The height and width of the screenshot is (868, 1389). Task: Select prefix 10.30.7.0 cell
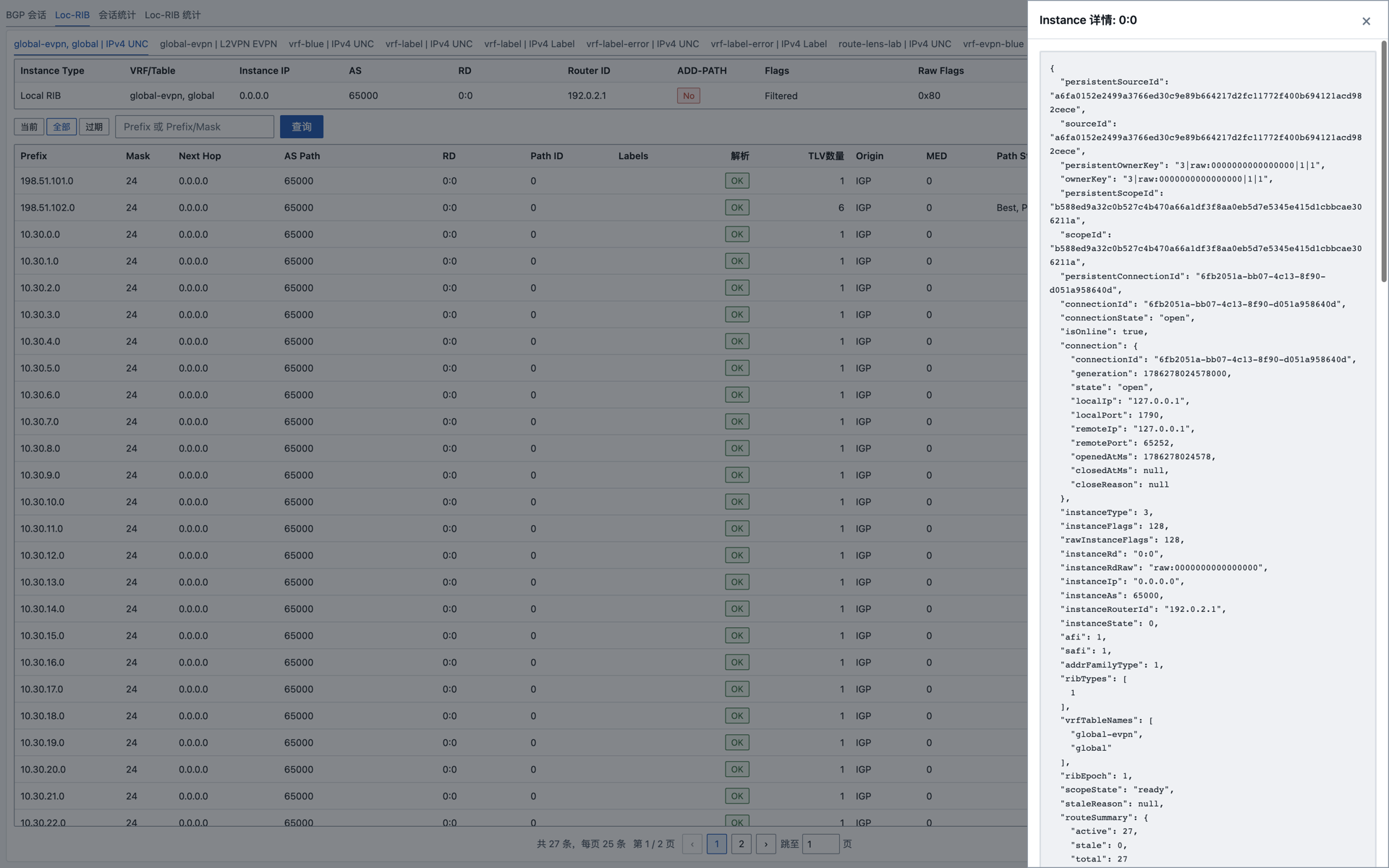click(x=40, y=422)
